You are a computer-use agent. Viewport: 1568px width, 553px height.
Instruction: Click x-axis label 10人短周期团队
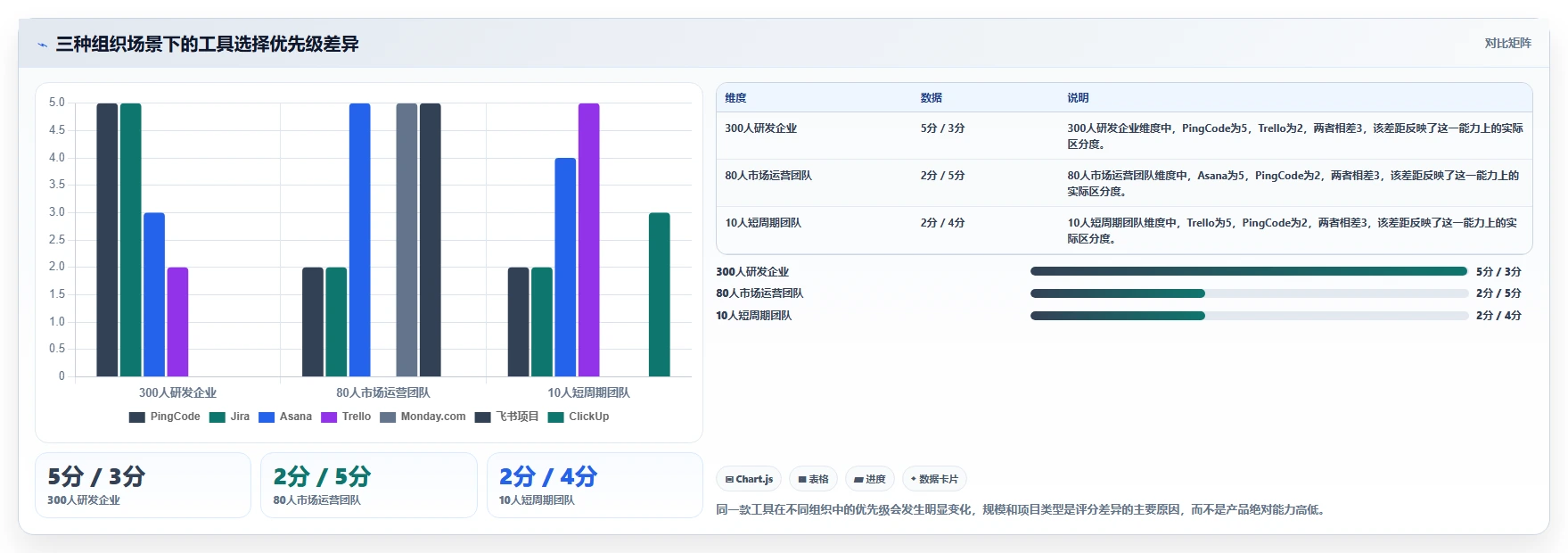[589, 392]
